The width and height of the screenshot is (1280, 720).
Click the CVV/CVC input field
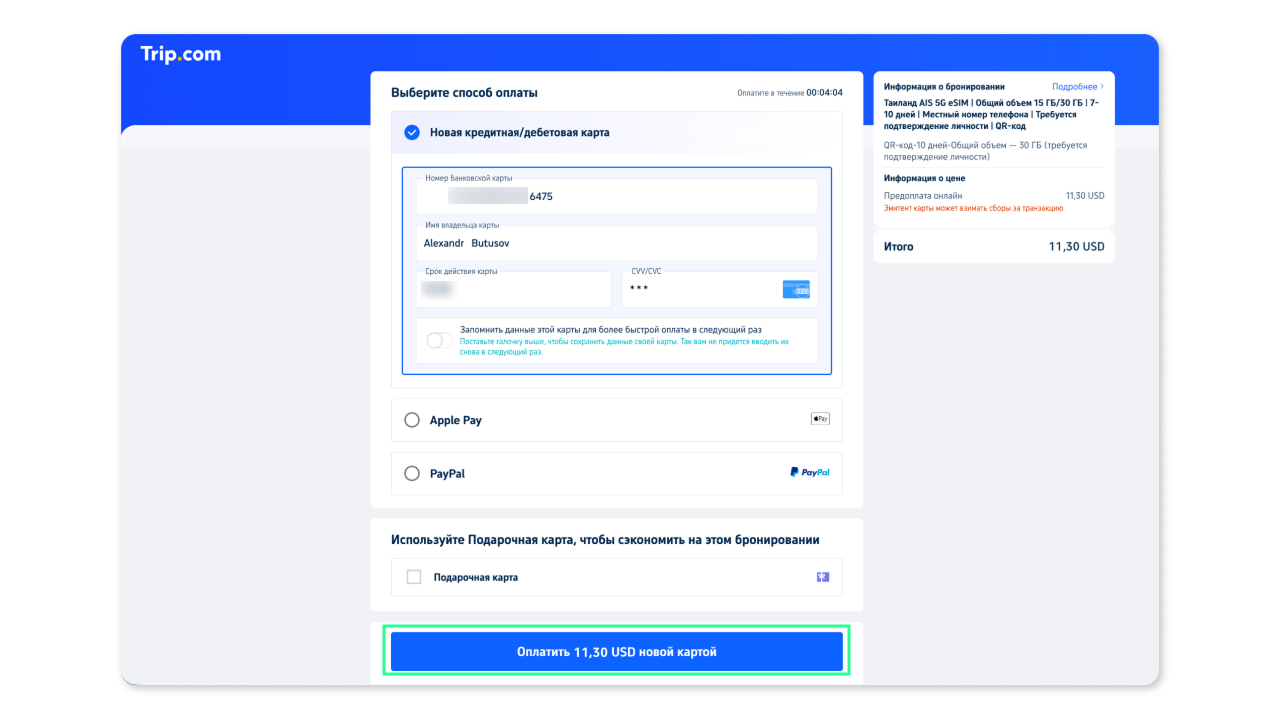click(x=720, y=288)
